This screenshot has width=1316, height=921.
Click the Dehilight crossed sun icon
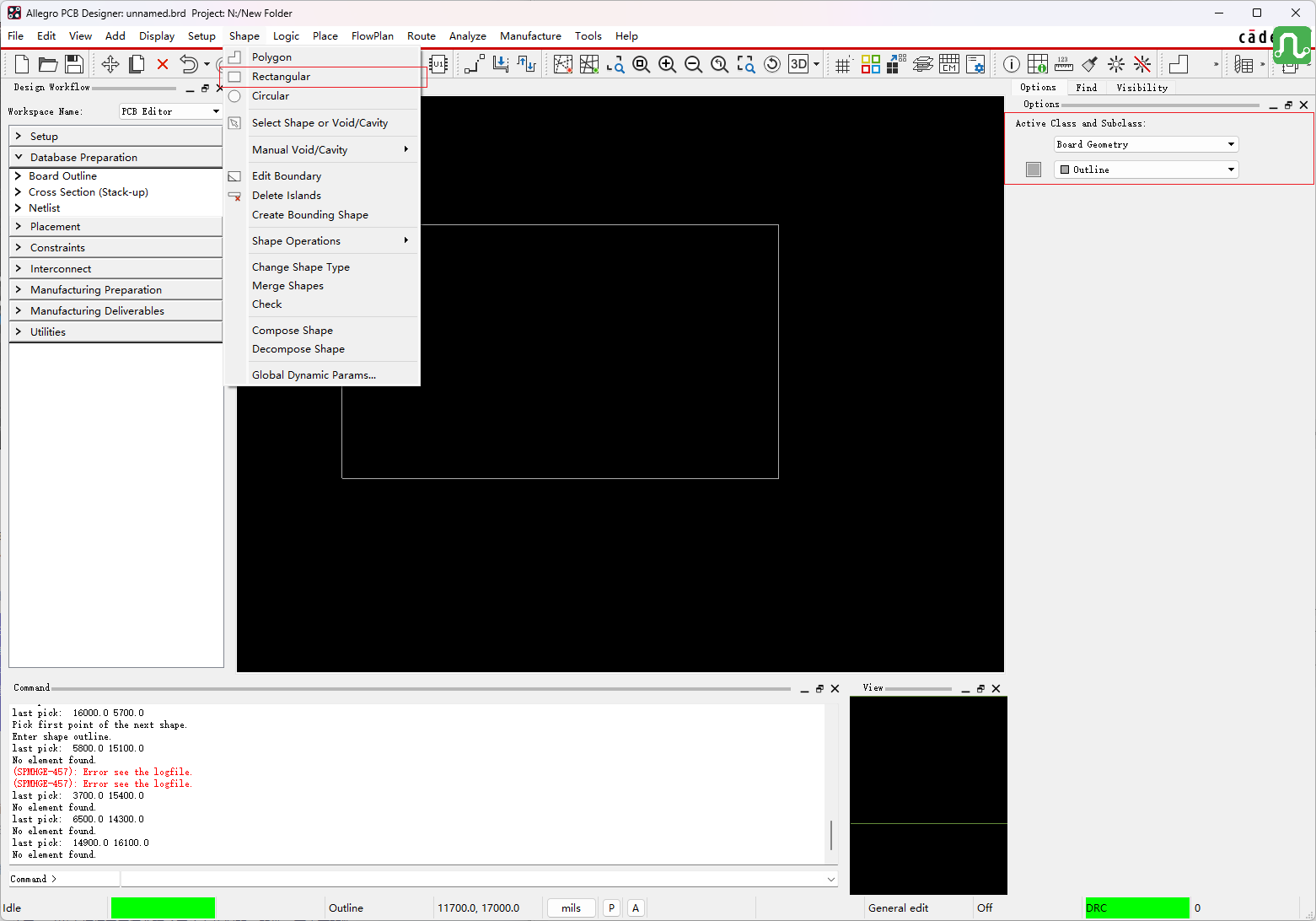1142,64
